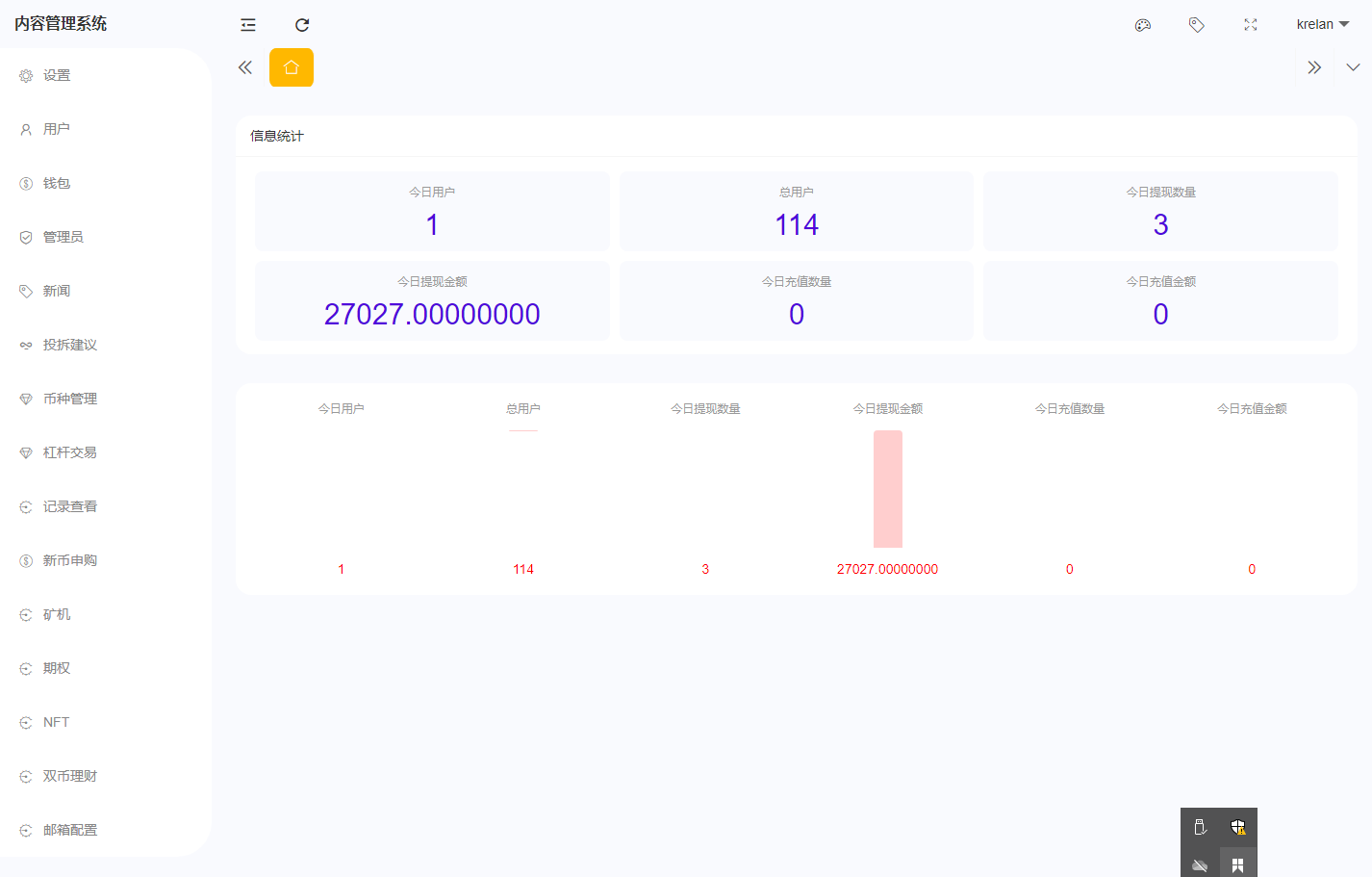Click the 今日充值金额 card label

(x=1160, y=281)
